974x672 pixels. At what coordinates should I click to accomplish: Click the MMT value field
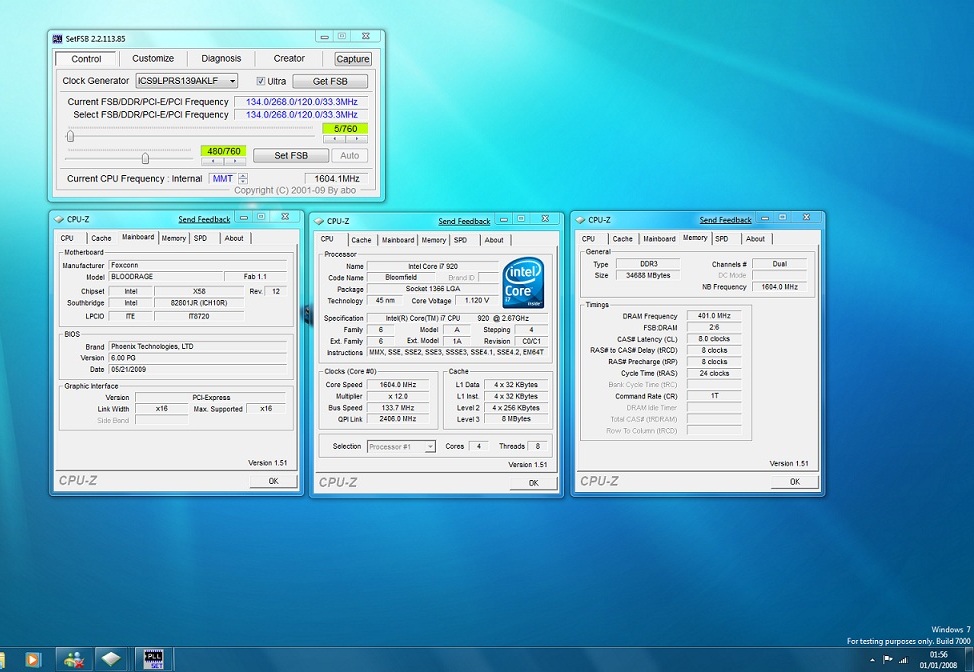tap(223, 179)
